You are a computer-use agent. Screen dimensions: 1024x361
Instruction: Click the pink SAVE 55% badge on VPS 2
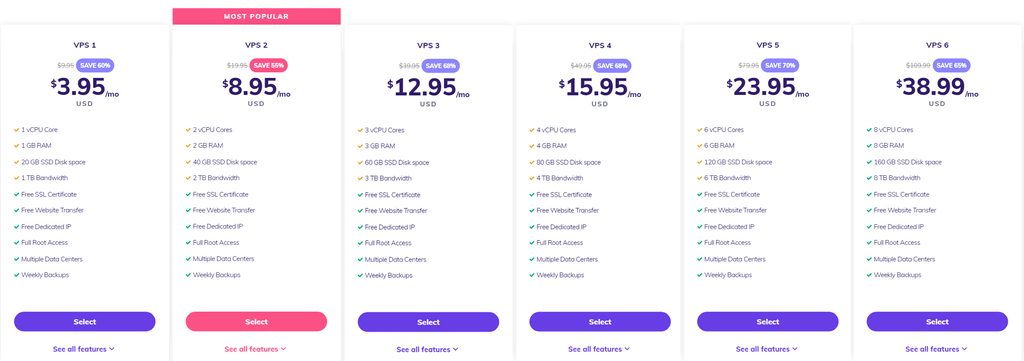[268, 65]
